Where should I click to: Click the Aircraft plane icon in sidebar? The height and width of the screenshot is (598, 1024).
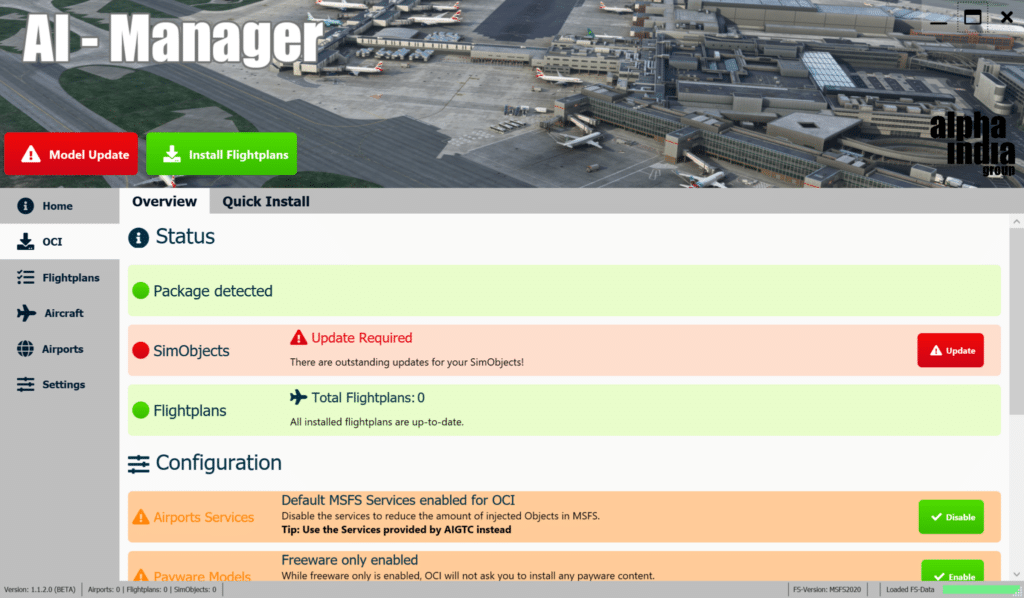(26, 313)
